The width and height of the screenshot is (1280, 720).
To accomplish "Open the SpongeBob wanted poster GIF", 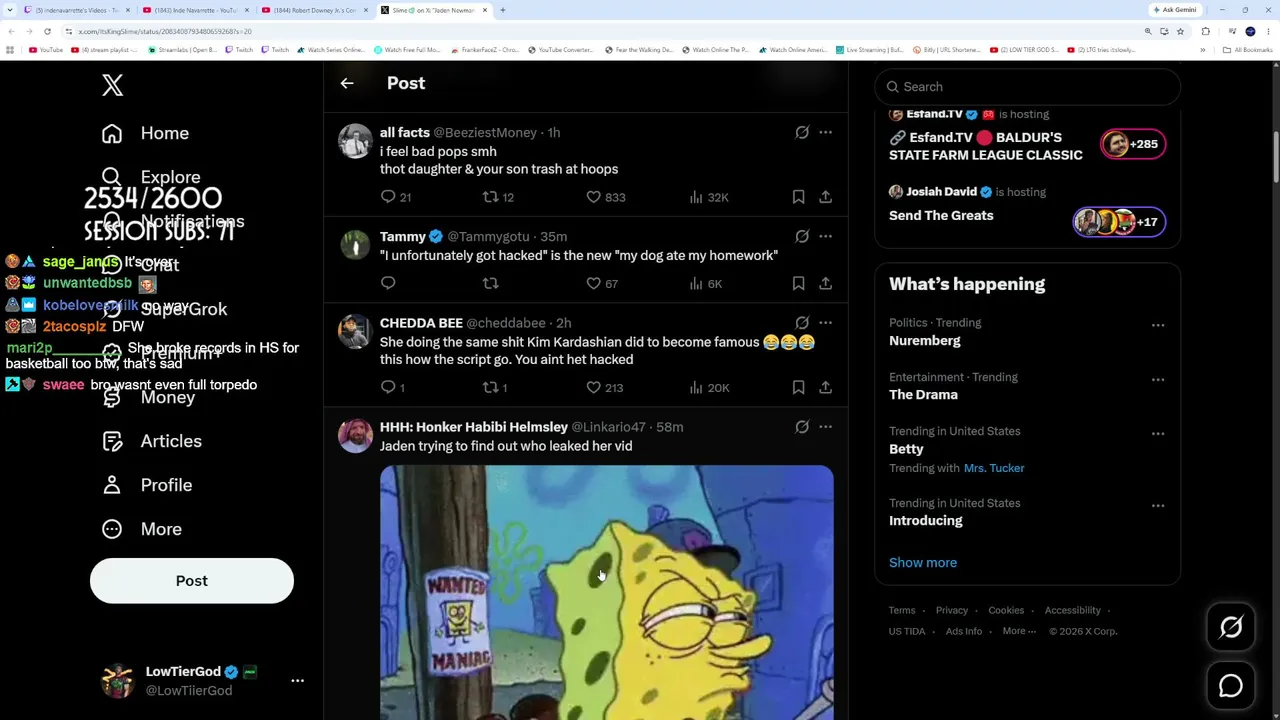I will [606, 592].
